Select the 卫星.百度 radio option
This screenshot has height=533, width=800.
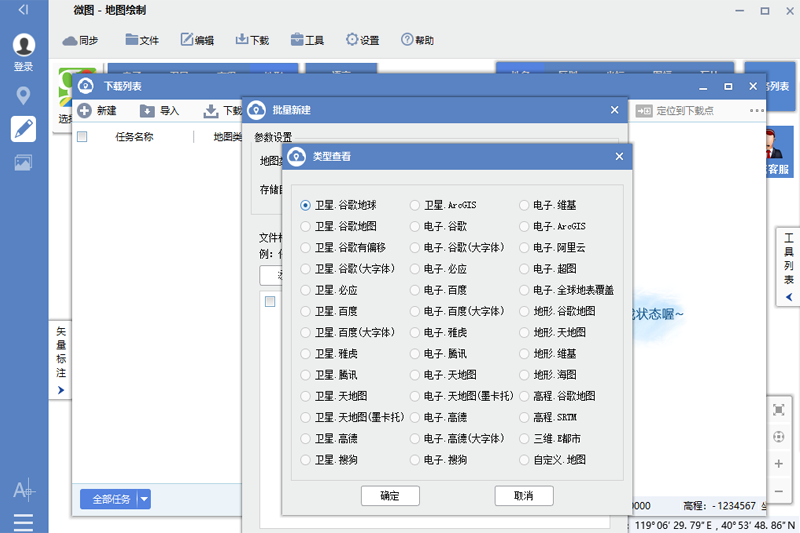click(305, 312)
